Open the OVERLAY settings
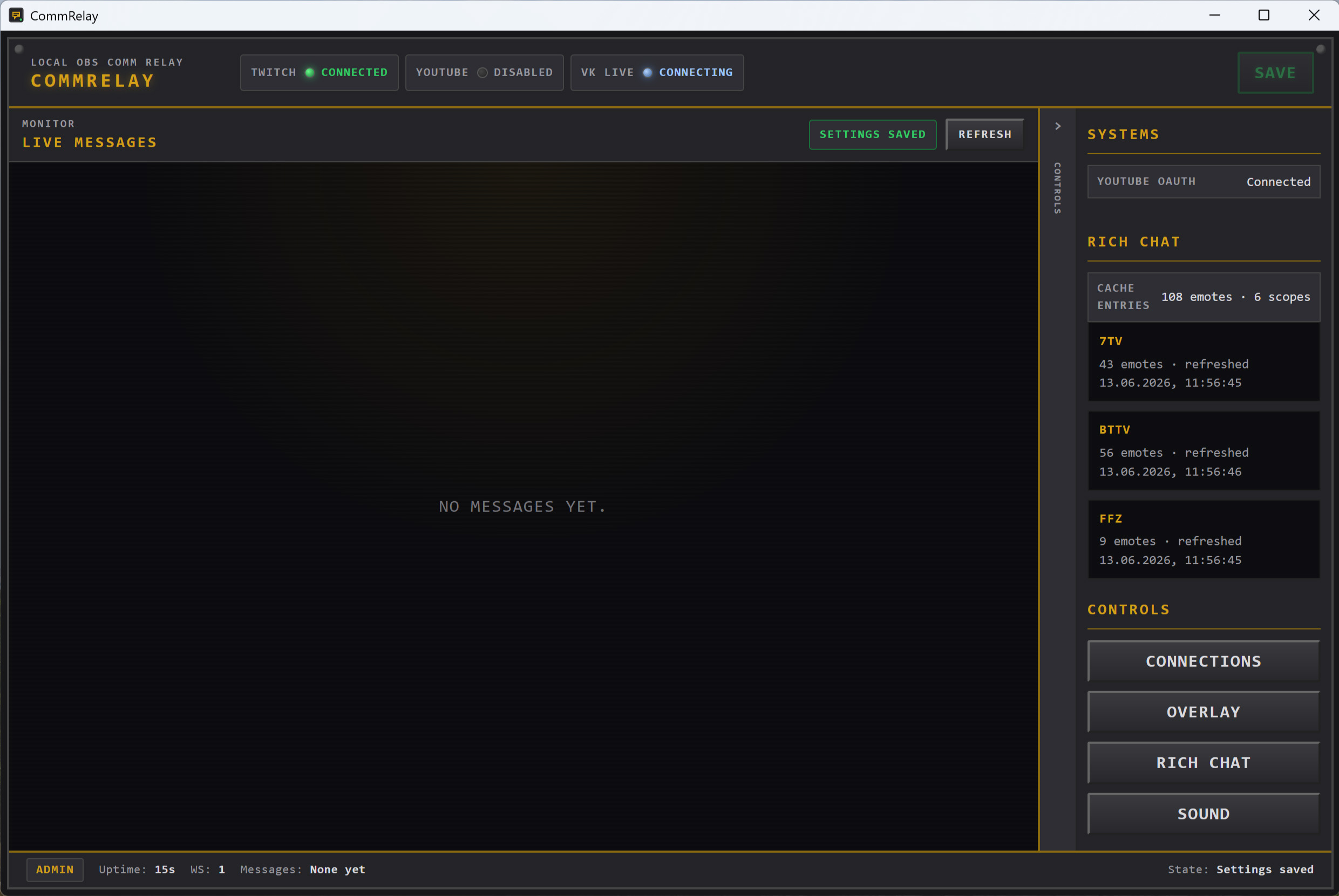 1204,712
